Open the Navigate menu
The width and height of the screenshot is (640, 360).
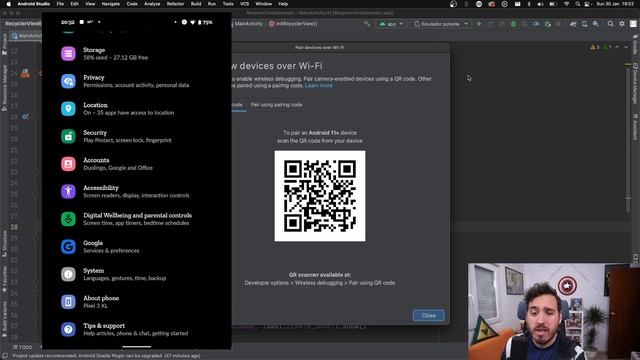pyautogui.click(x=111, y=4)
